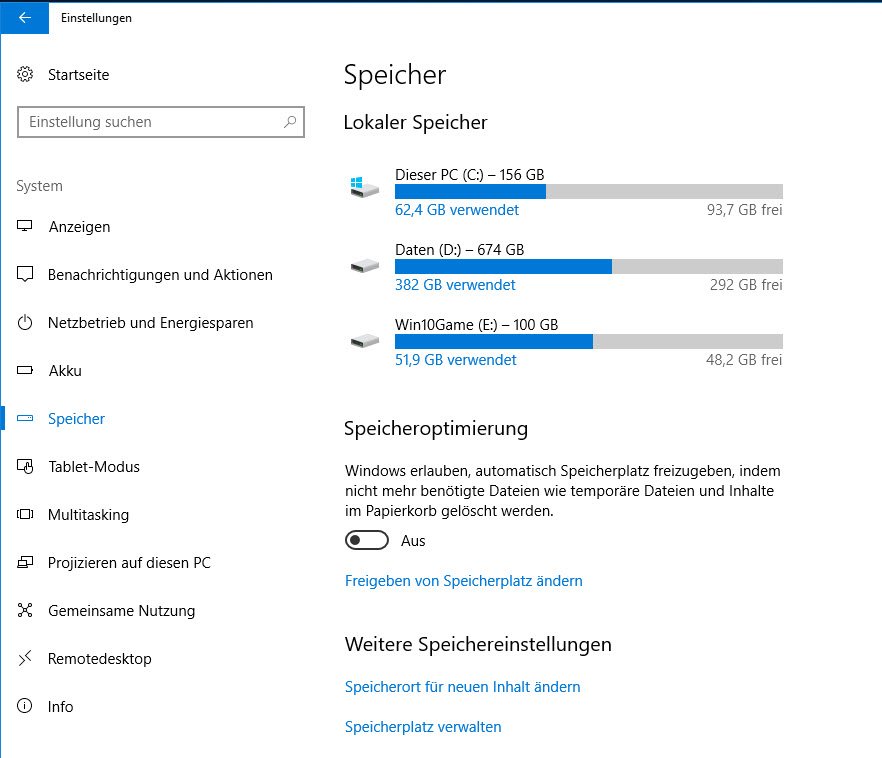The height and width of the screenshot is (758, 882).
Task: Open the Daten (D:) drive icon
Action: point(365,266)
